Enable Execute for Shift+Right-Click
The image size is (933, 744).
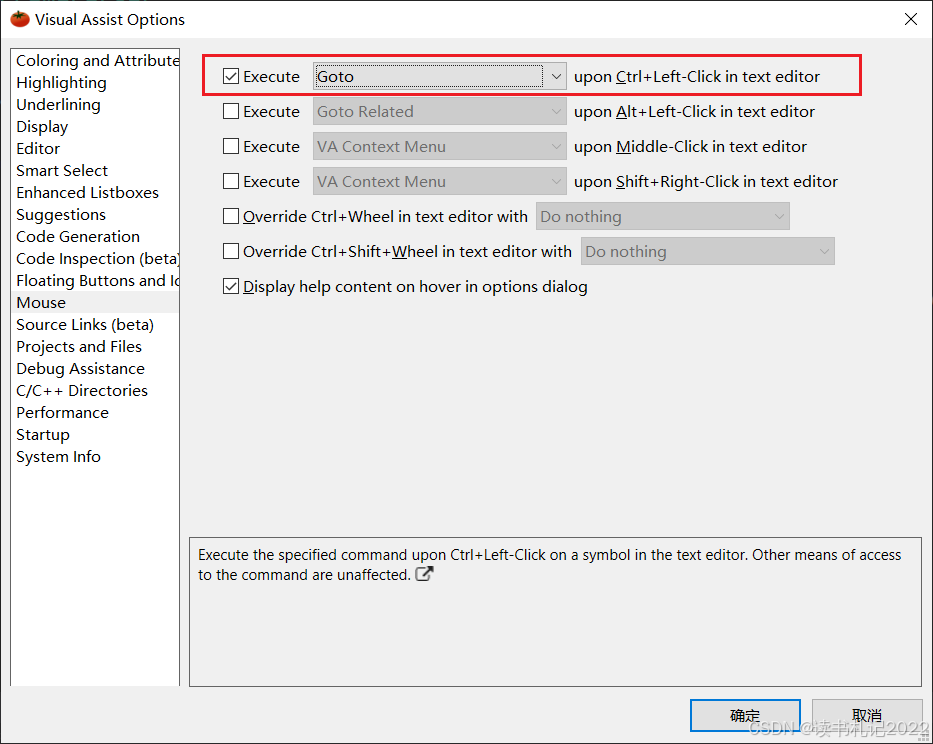tap(231, 181)
